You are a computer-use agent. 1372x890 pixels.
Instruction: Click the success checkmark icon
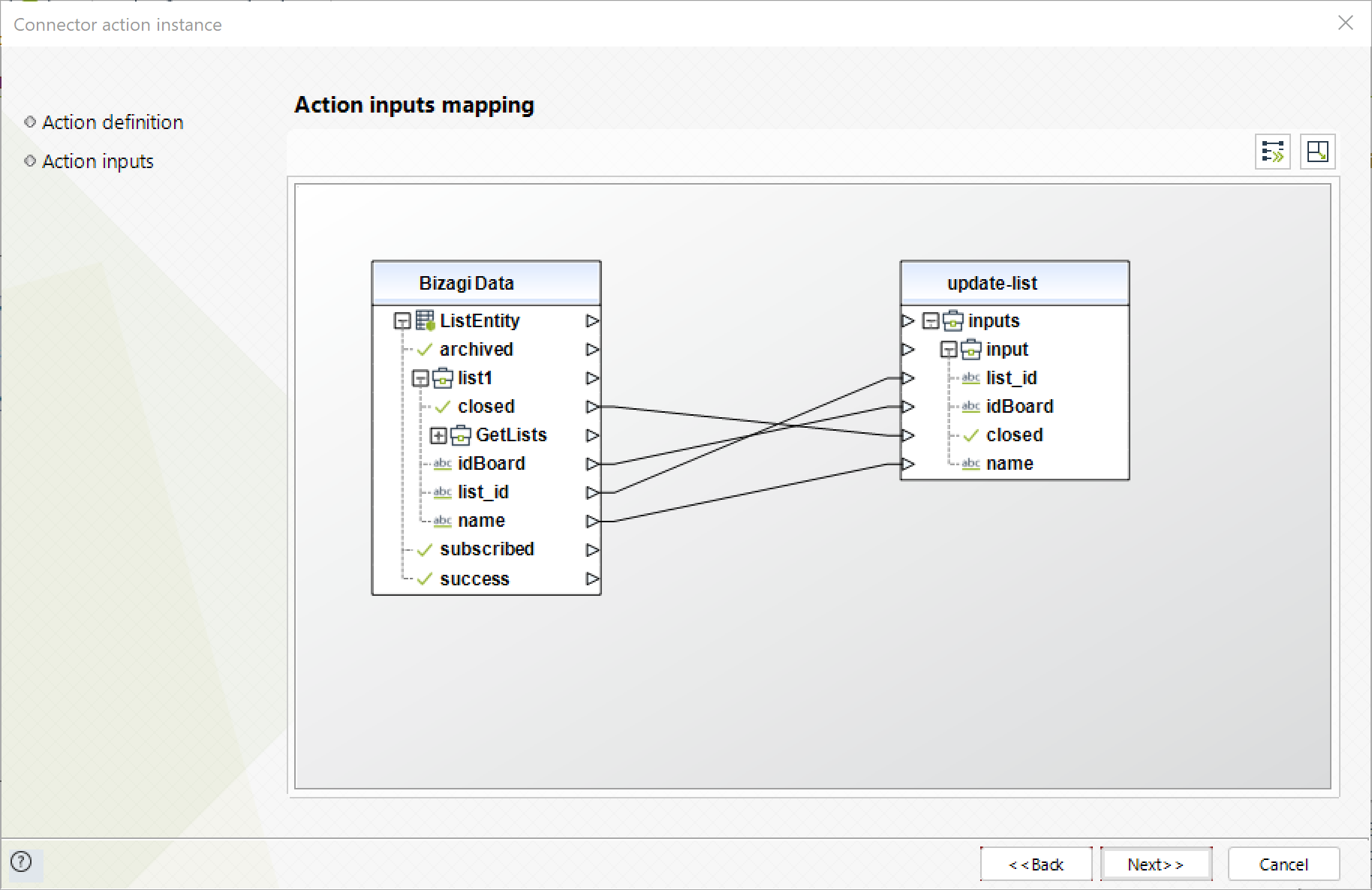tap(425, 579)
